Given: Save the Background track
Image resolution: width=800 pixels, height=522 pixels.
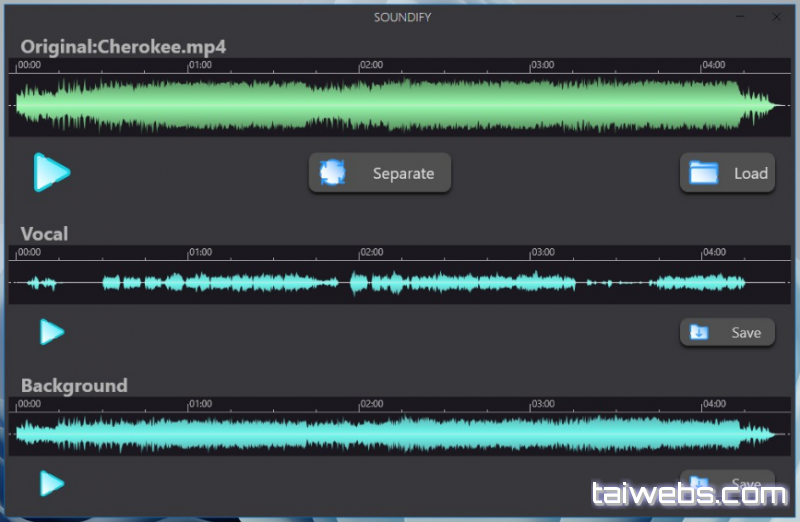Looking at the screenshot, I should pyautogui.click(x=727, y=482).
